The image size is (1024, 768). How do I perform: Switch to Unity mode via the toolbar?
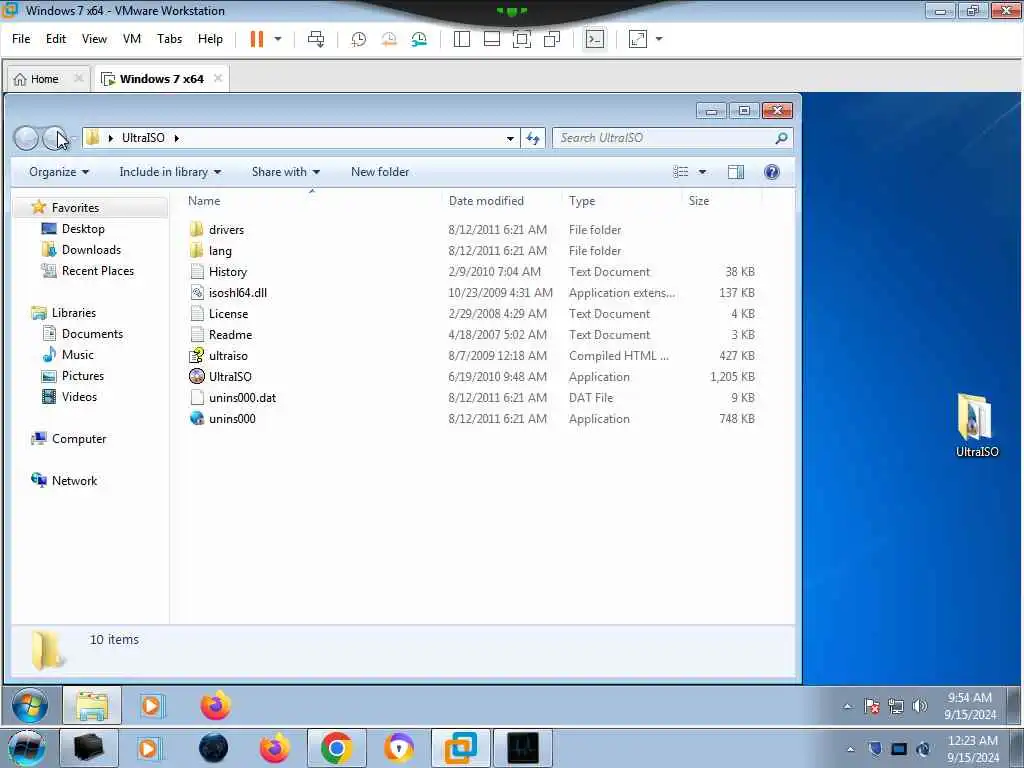[552, 39]
